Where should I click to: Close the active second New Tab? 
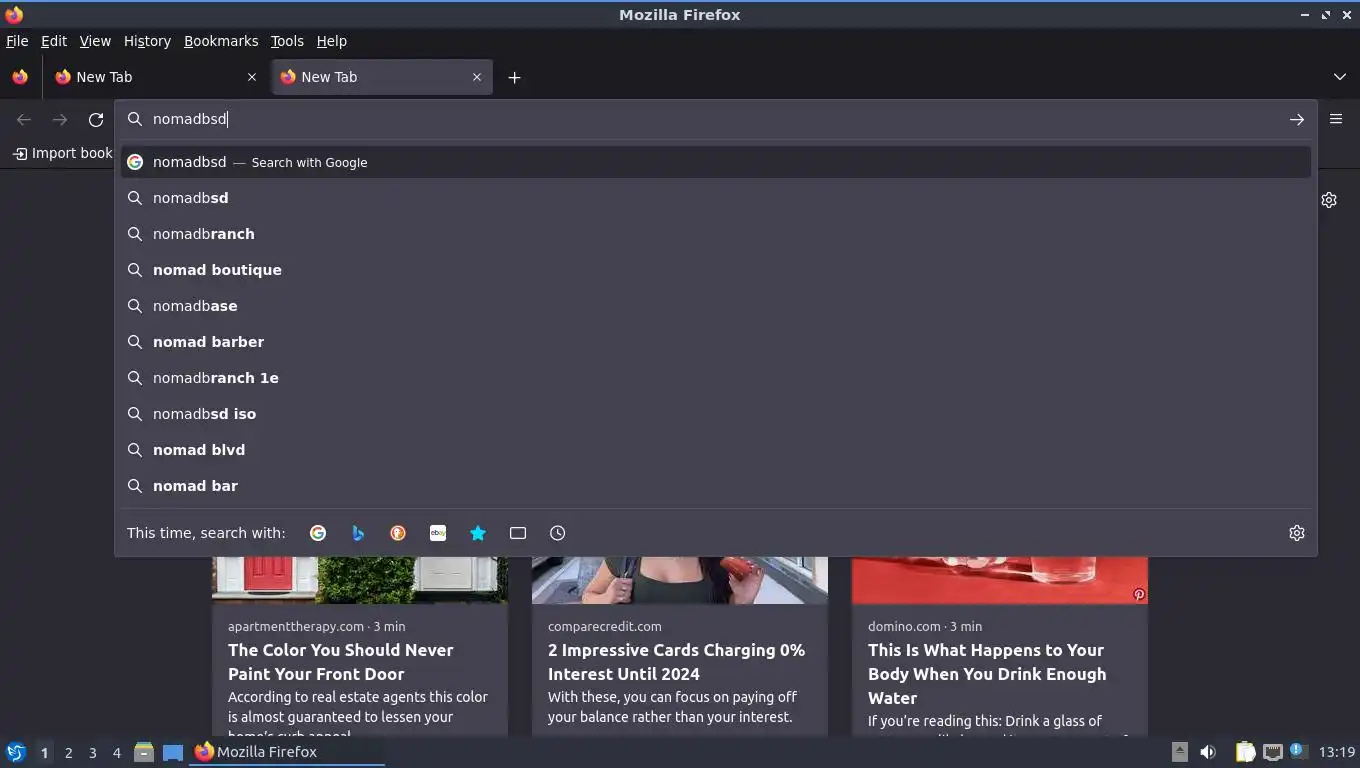click(477, 77)
